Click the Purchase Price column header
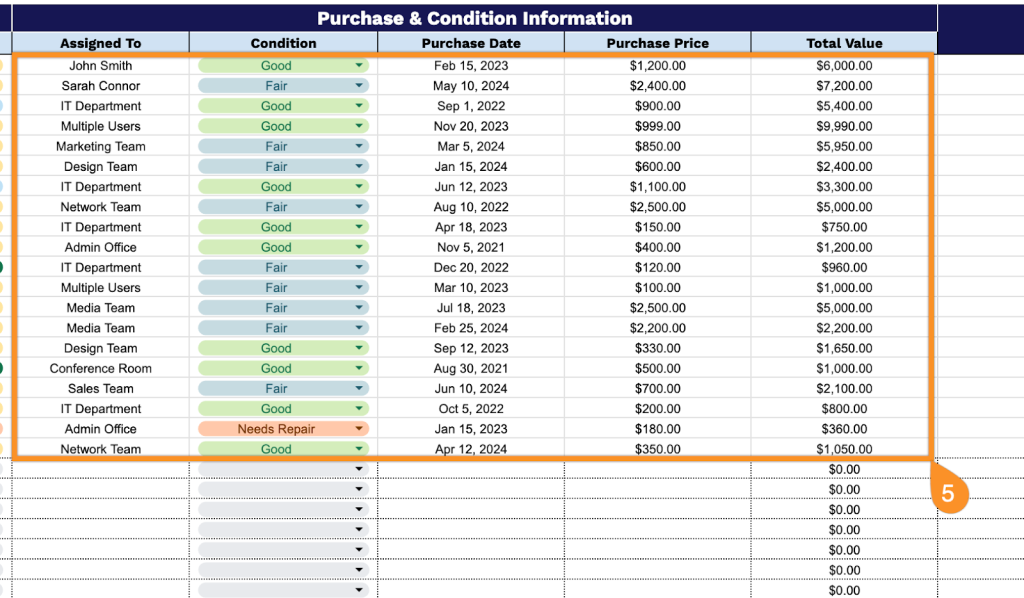 point(657,43)
